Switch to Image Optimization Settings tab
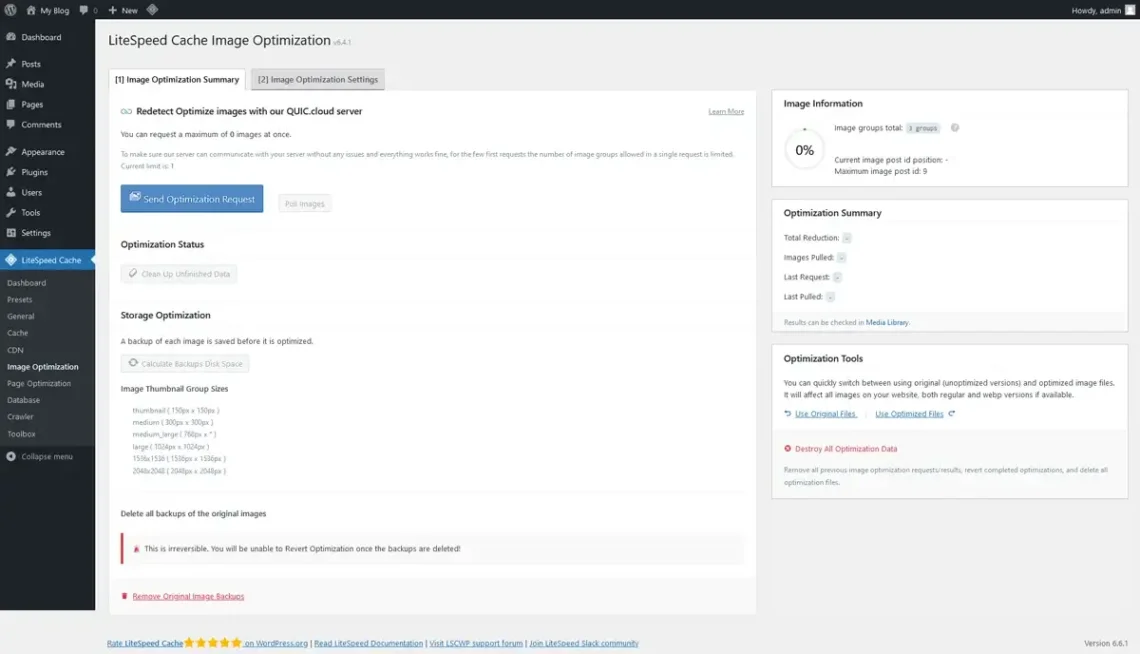 click(x=318, y=79)
